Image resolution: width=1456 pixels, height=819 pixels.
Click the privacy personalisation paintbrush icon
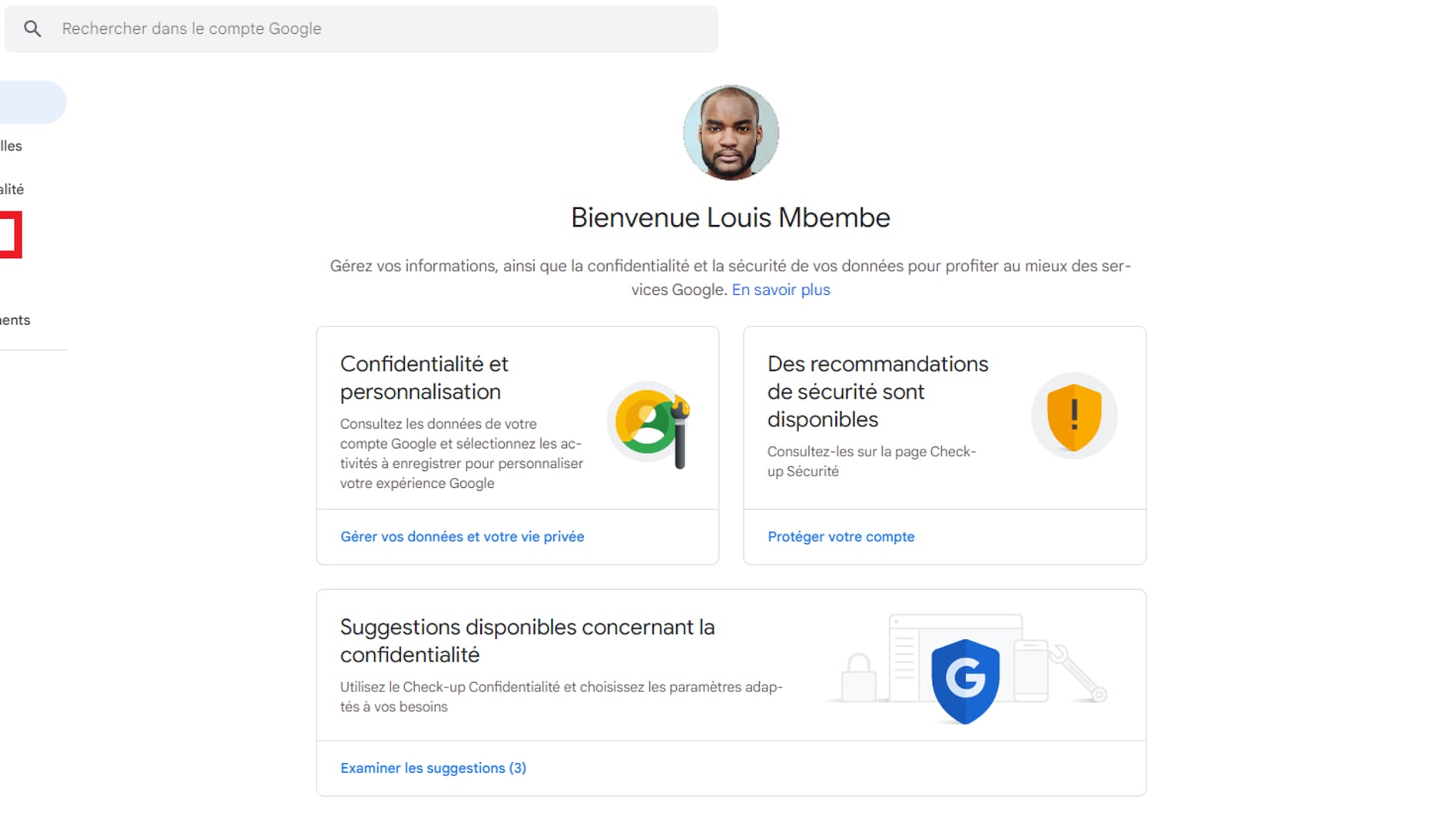tap(649, 423)
